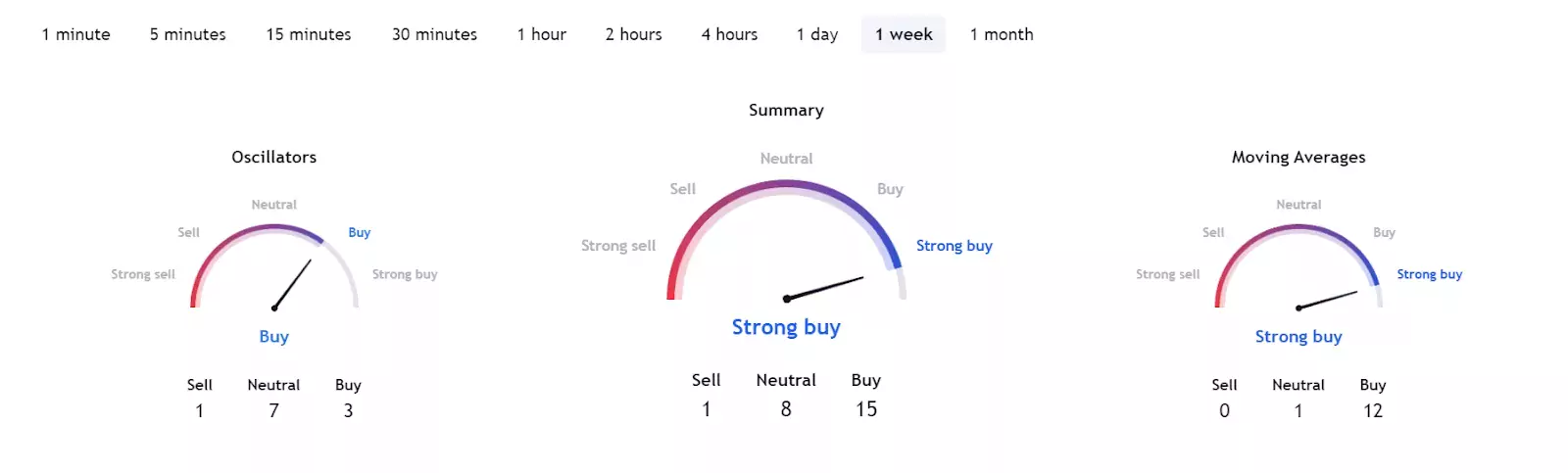Click the large Strong buy summary rating
This screenshot has width=1568, height=473.
786,327
